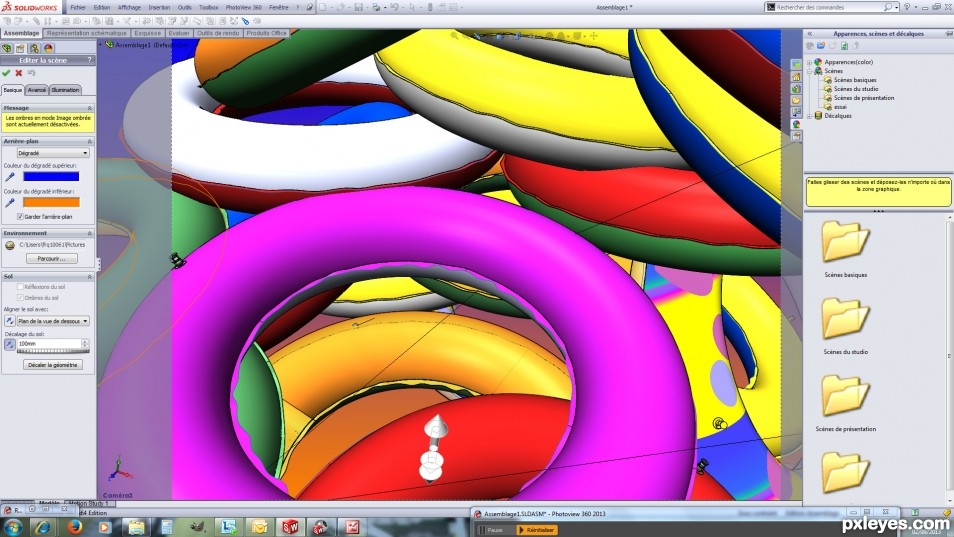Open the Scènes basiques folder thumbnail
954x537 pixels.
tap(845, 241)
